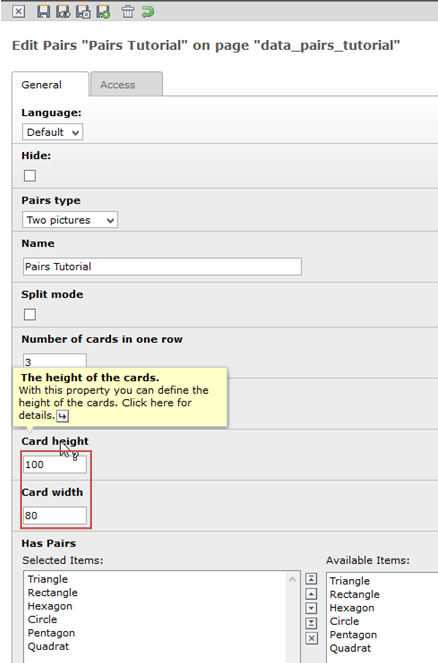
Task: Click the save and view page icon
Action: point(63,11)
